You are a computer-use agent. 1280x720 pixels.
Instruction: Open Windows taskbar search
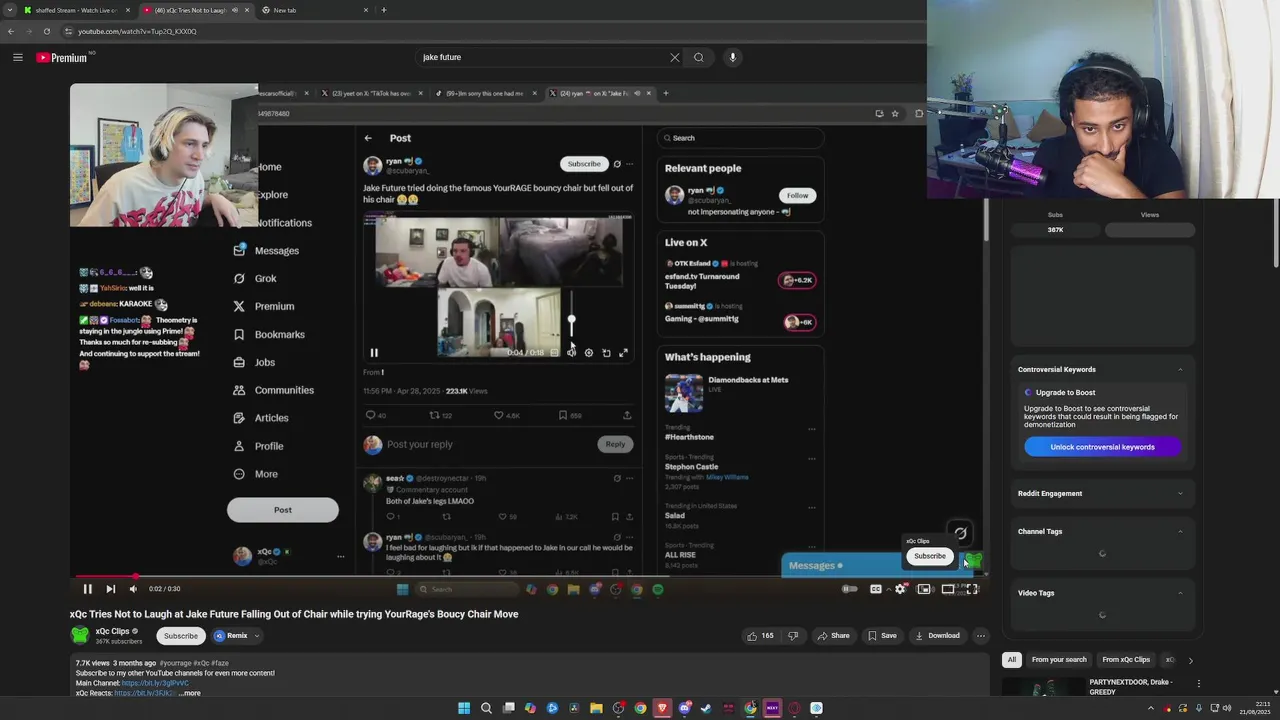click(486, 709)
